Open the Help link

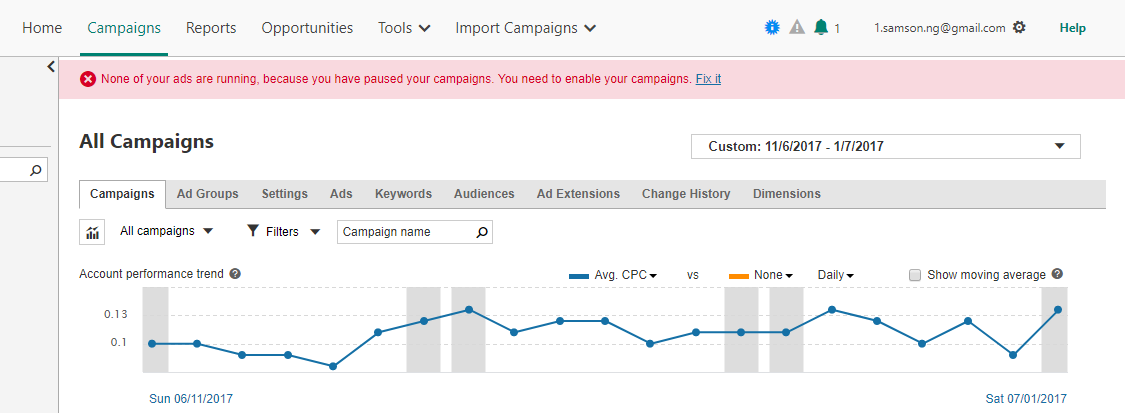coord(1073,28)
